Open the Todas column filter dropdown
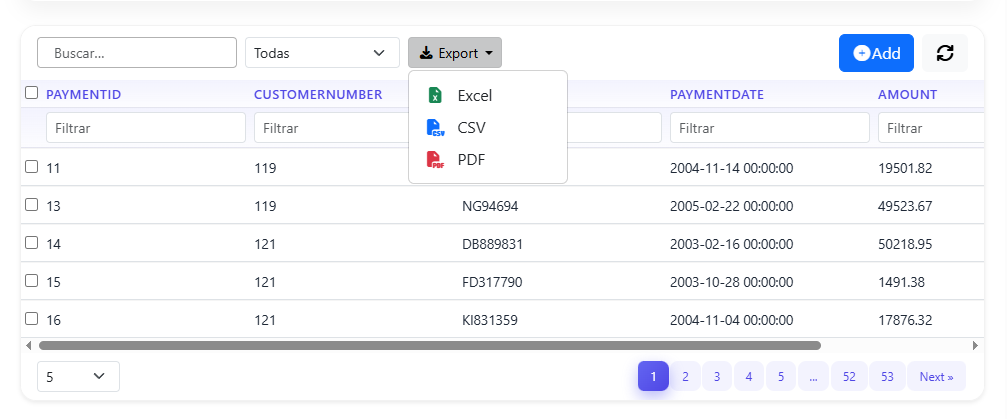 click(x=322, y=53)
